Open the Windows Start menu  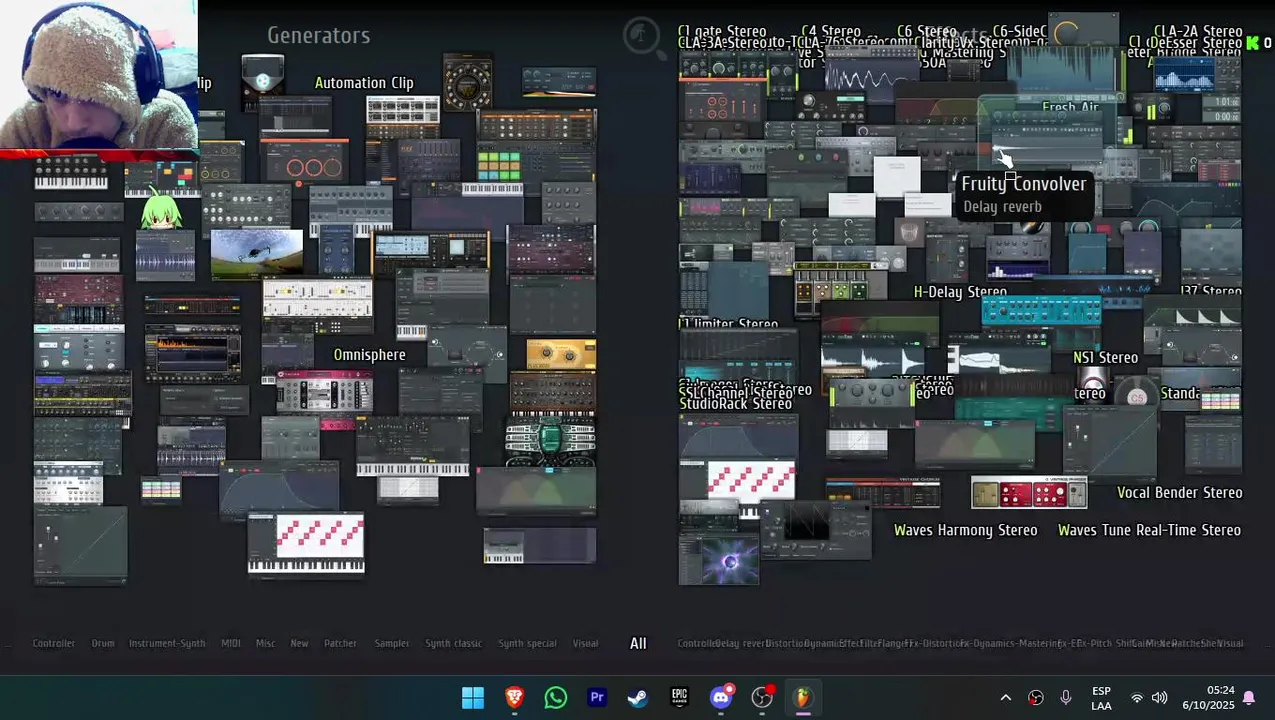tap(473, 697)
